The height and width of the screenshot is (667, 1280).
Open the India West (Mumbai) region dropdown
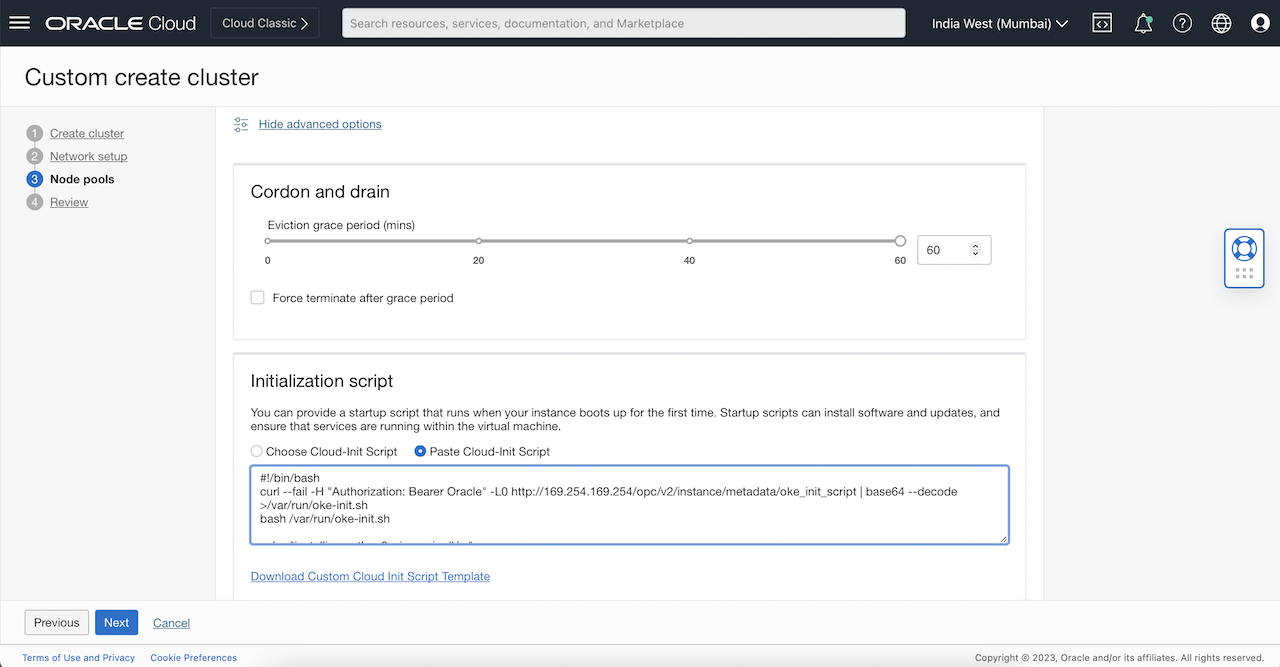click(1000, 23)
